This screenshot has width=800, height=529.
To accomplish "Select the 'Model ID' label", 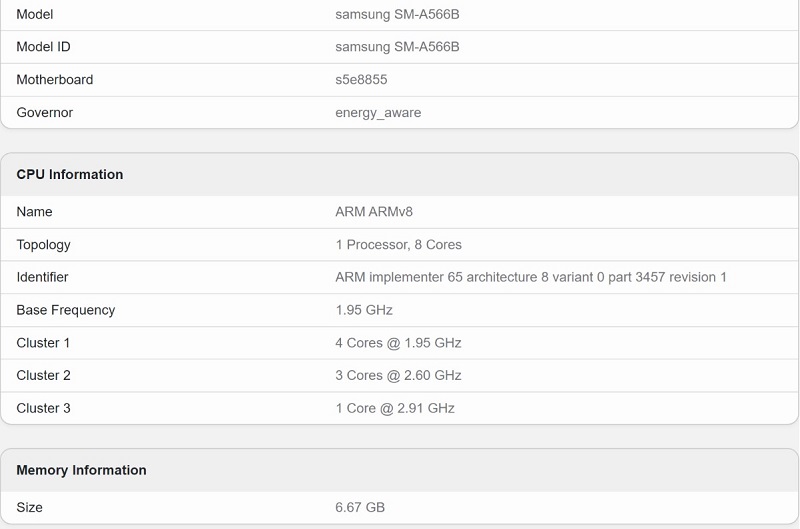I will (43, 47).
